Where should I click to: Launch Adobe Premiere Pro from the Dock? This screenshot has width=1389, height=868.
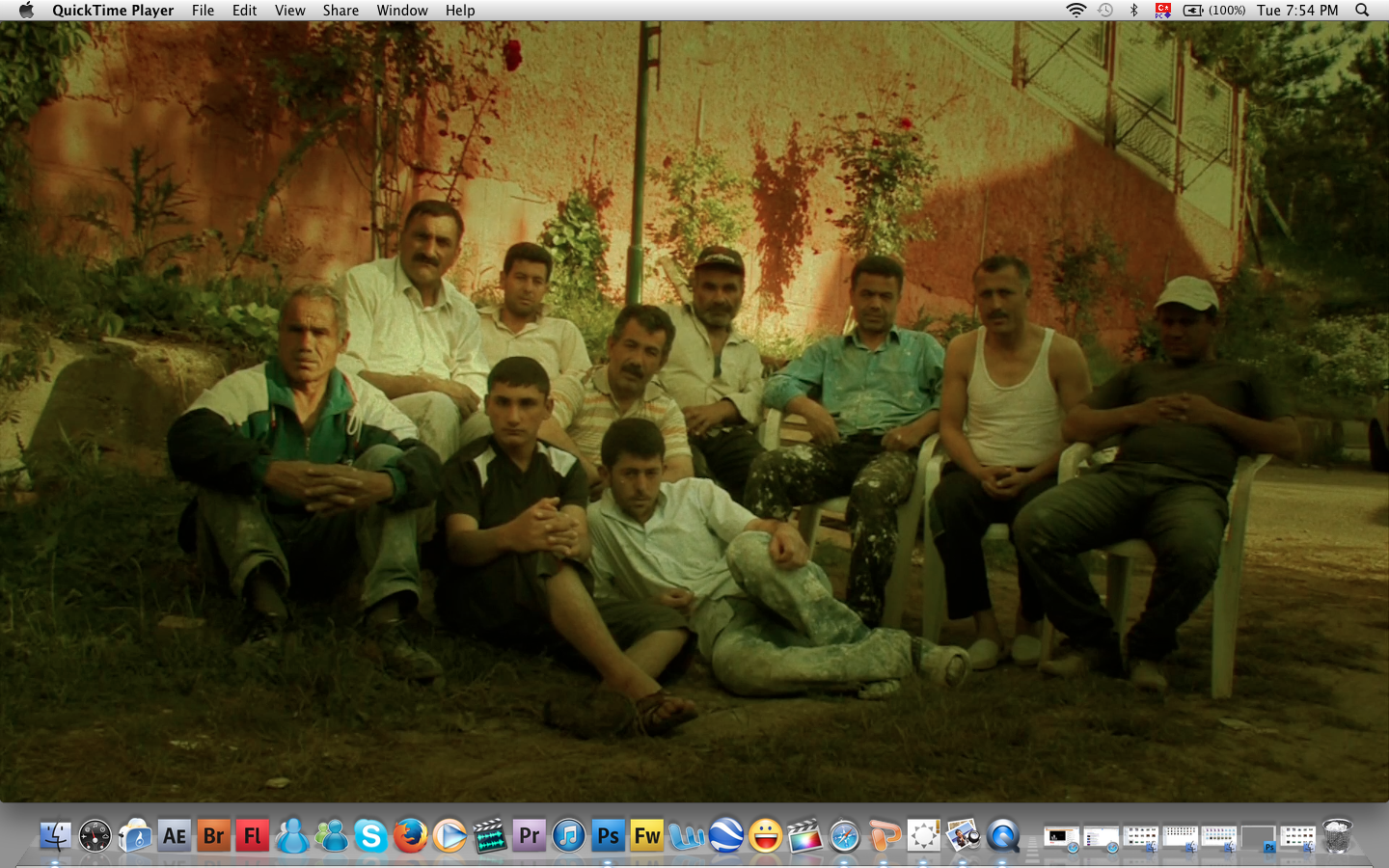(529, 836)
